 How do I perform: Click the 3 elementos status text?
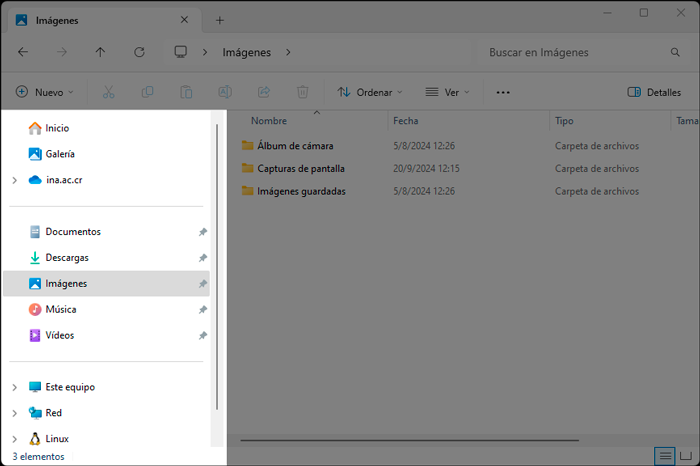tap(38, 457)
